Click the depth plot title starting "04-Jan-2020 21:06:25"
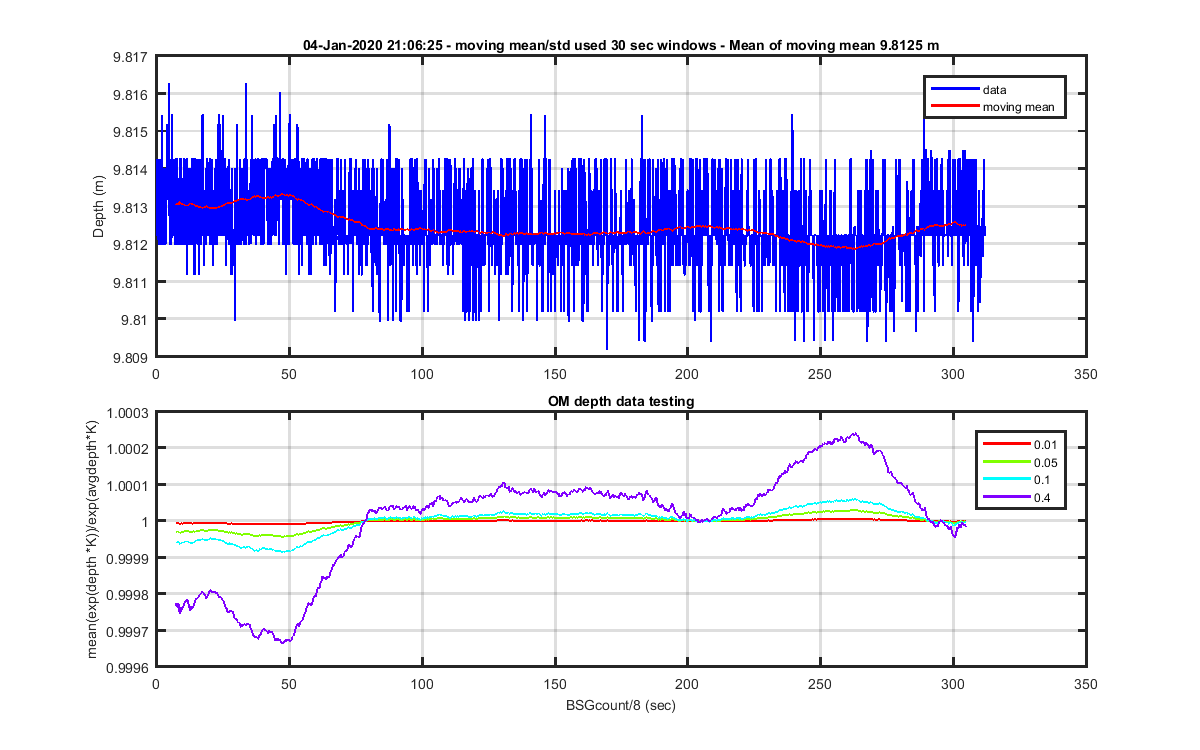 [x=620, y=45]
